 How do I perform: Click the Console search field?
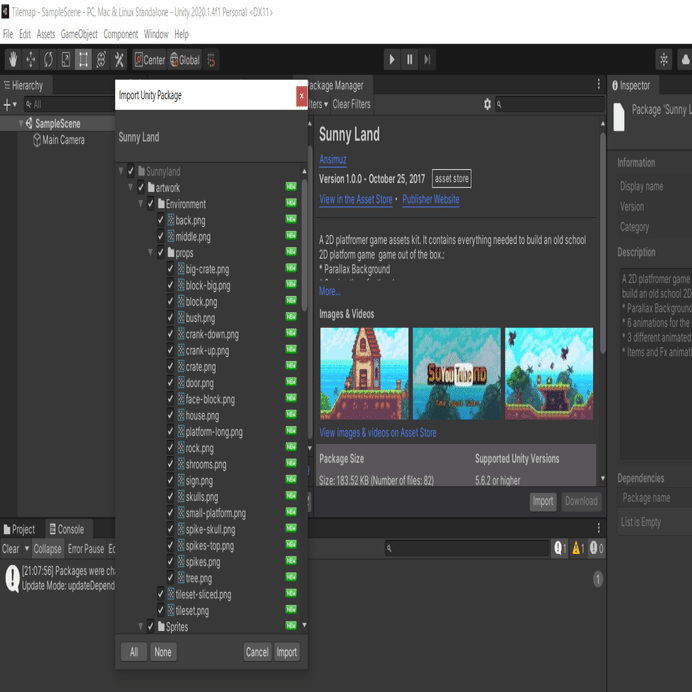tap(467, 548)
